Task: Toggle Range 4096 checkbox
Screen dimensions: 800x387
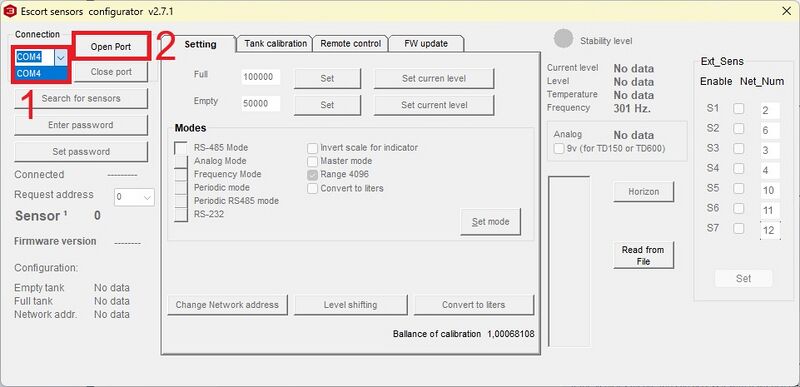Action: point(313,175)
